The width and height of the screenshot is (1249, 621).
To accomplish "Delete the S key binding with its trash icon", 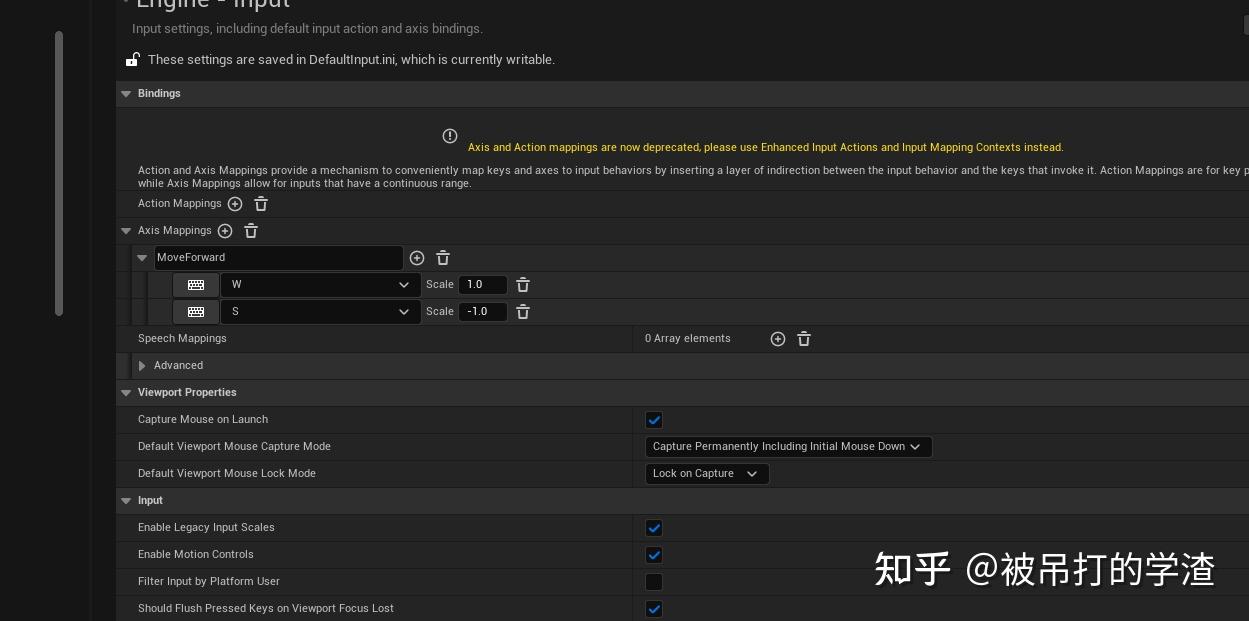I will tap(523, 312).
